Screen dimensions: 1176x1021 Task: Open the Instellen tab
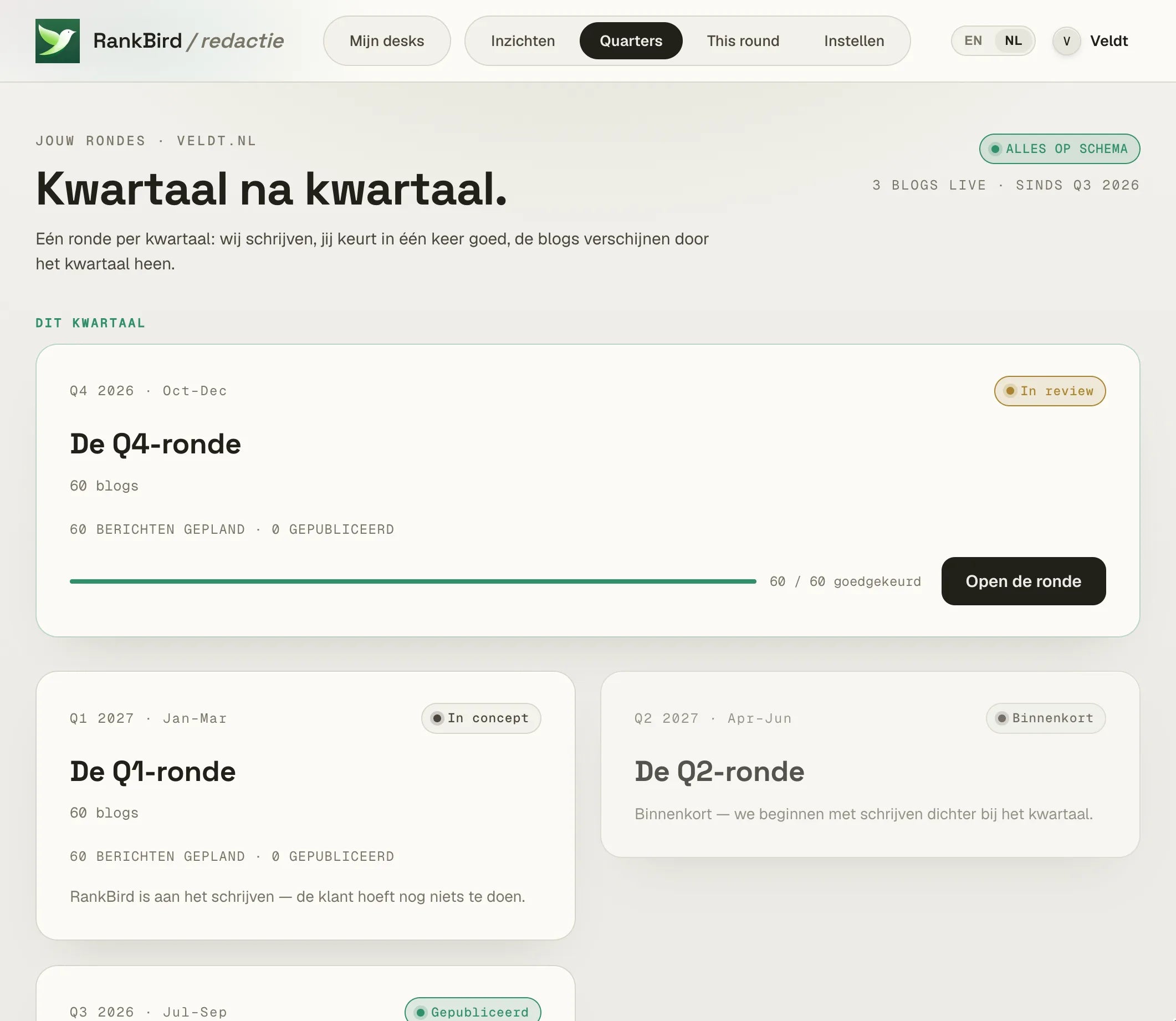tap(853, 41)
